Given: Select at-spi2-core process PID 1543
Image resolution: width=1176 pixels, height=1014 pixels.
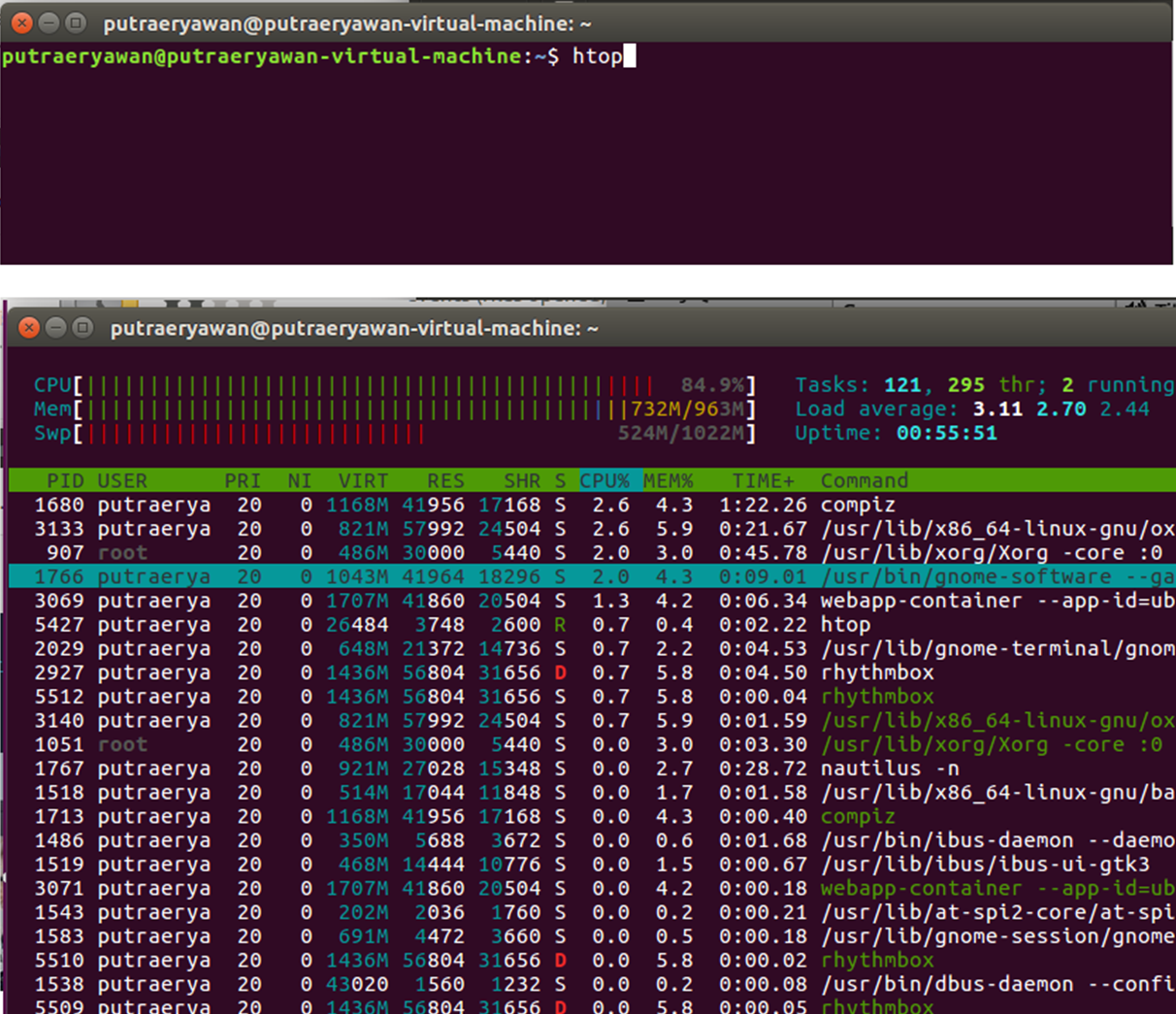Looking at the screenshot, I should pyautogui.click(x=592, y=912).
